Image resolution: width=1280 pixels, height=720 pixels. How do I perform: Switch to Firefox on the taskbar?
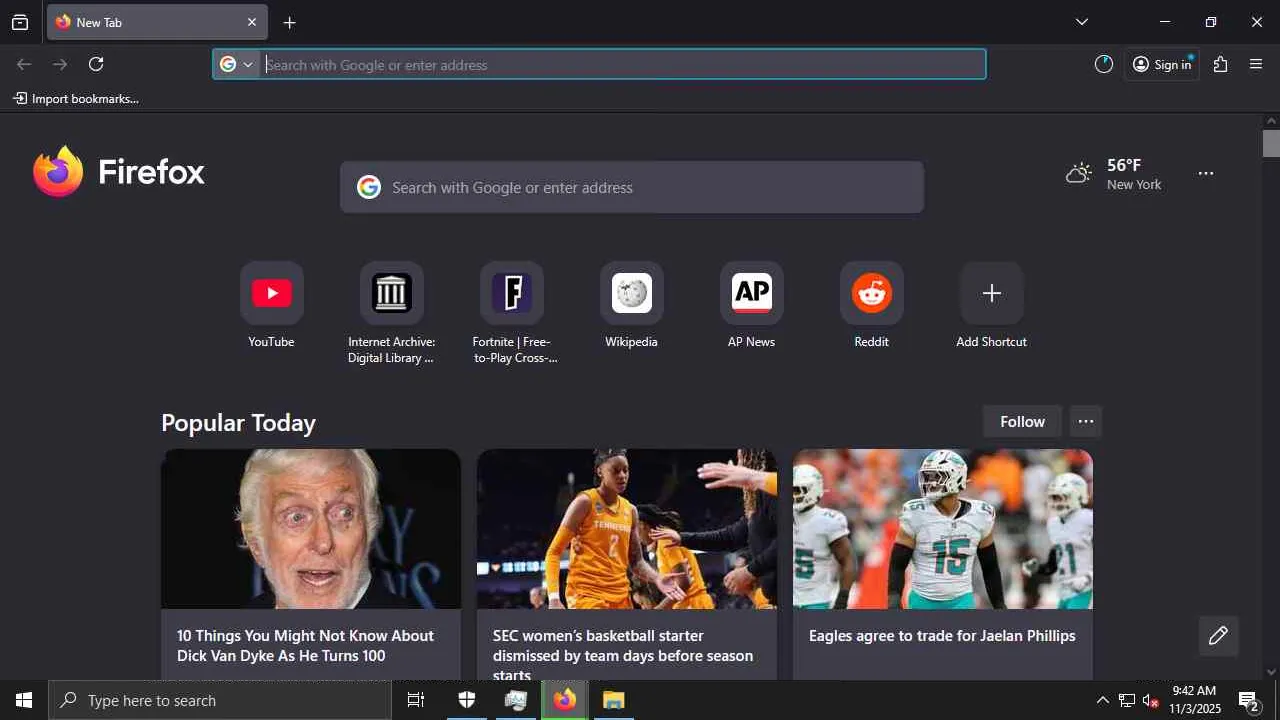pyautogui.click(x=565, y=700)
